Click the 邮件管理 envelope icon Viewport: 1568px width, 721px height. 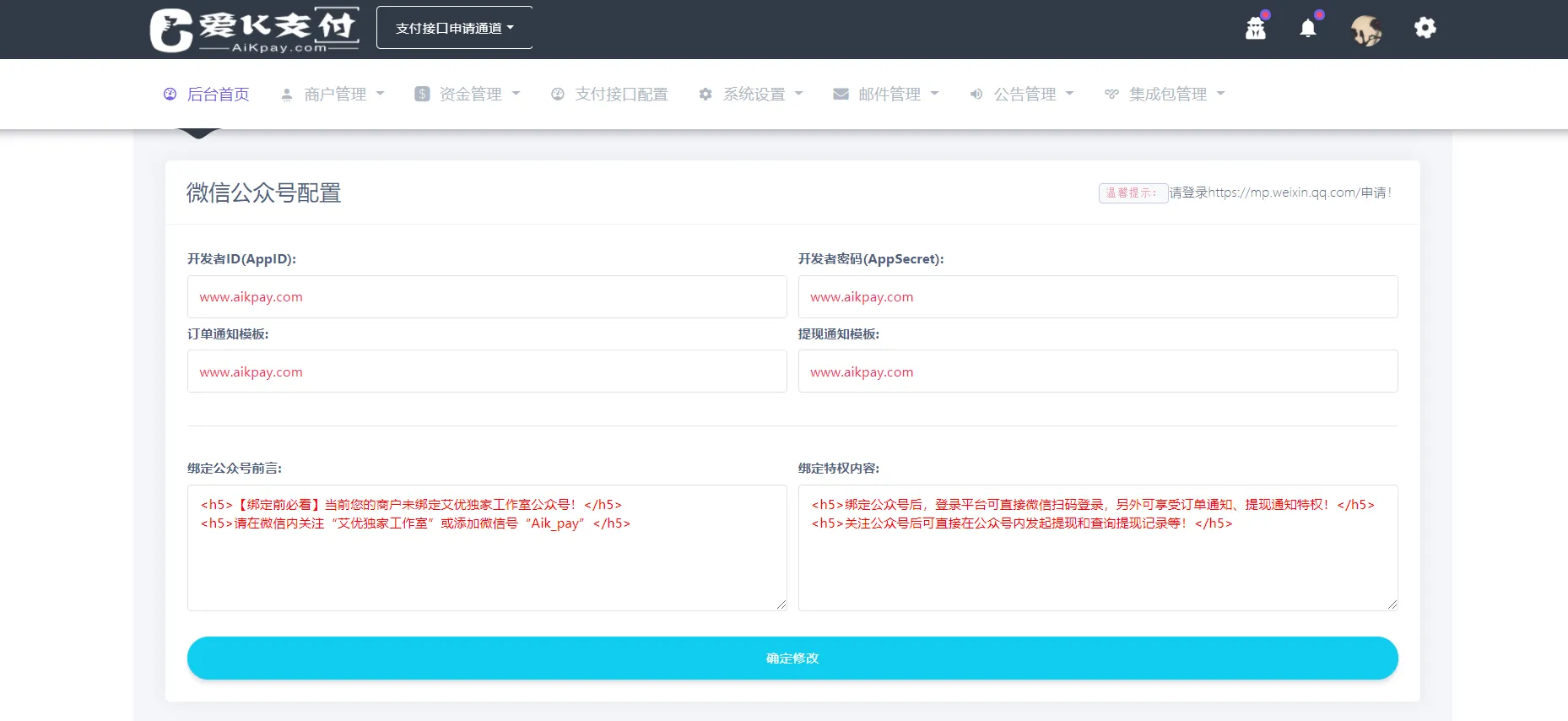[x=841, y=94]
